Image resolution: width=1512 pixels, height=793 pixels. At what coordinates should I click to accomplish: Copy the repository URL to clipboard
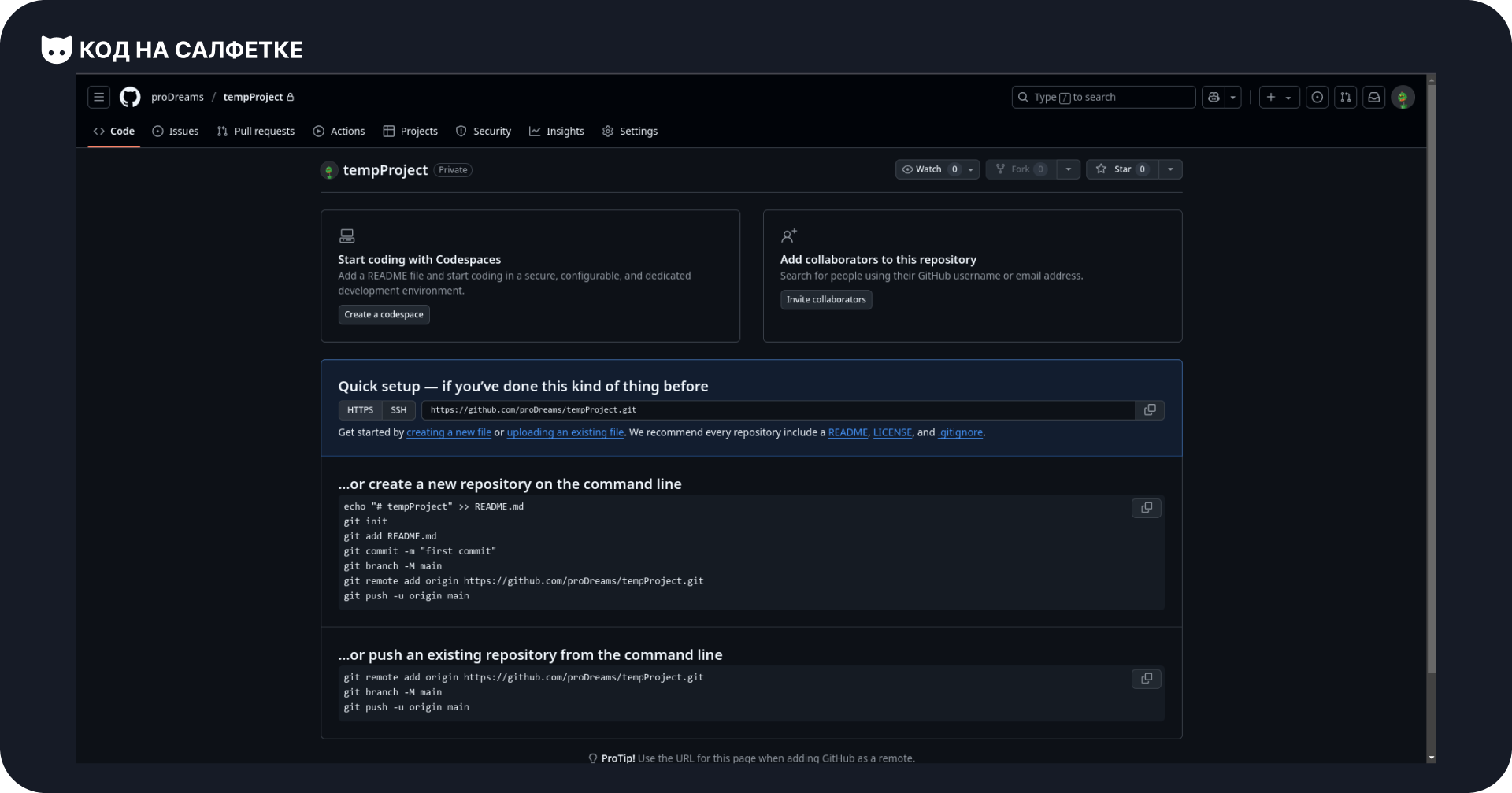(x=1150, y=410)
